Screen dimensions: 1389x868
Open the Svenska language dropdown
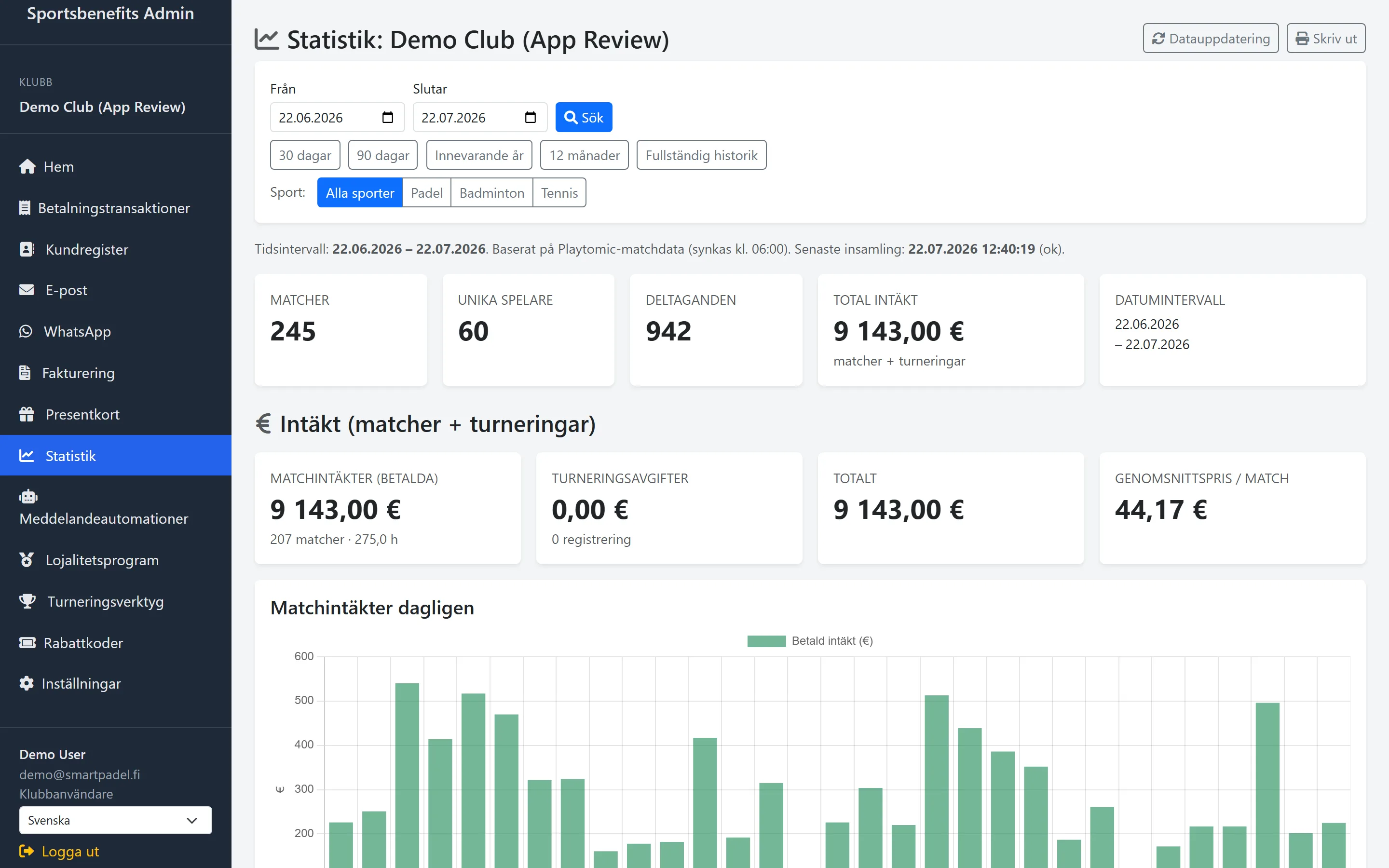[x=115, y=820]
